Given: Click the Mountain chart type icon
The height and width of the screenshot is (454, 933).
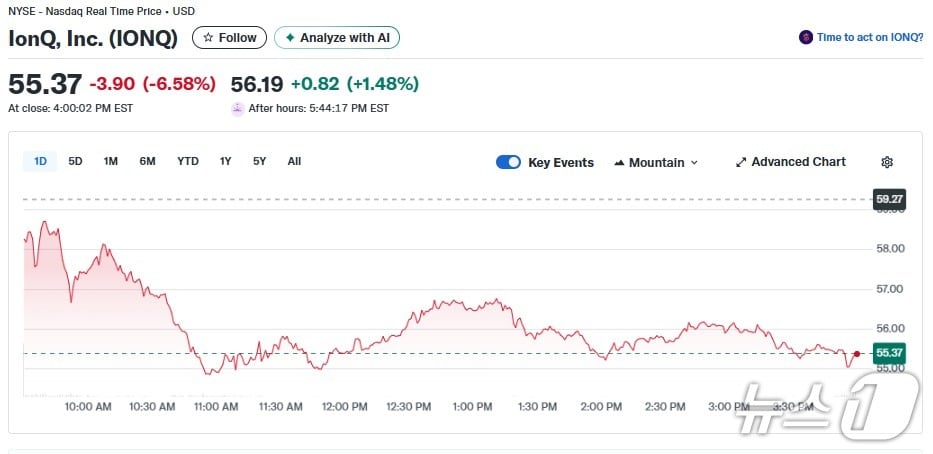Looking at the screenshot, I should (x=619, y=162).
